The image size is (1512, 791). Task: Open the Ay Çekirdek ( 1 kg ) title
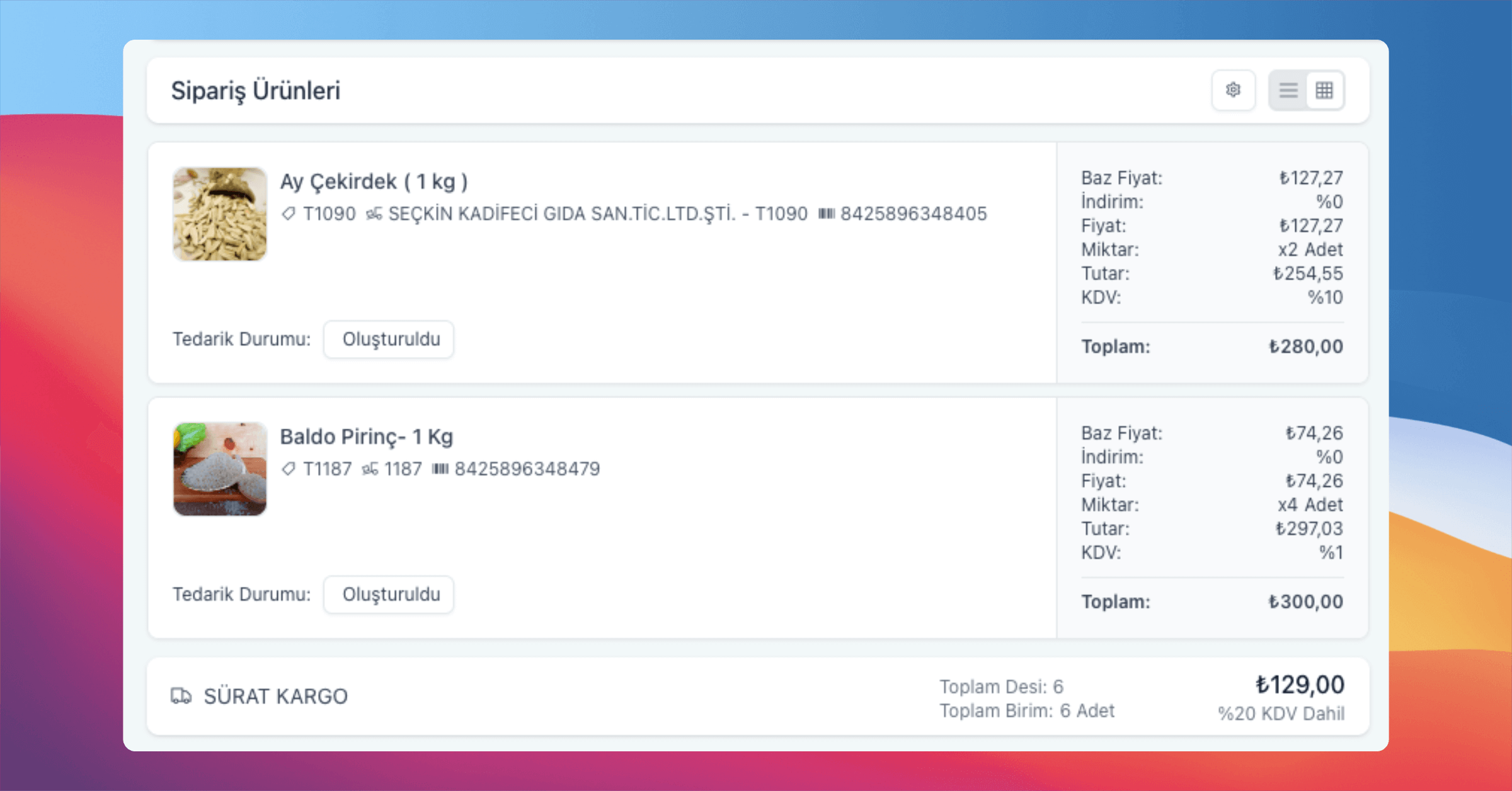point(374,181)
